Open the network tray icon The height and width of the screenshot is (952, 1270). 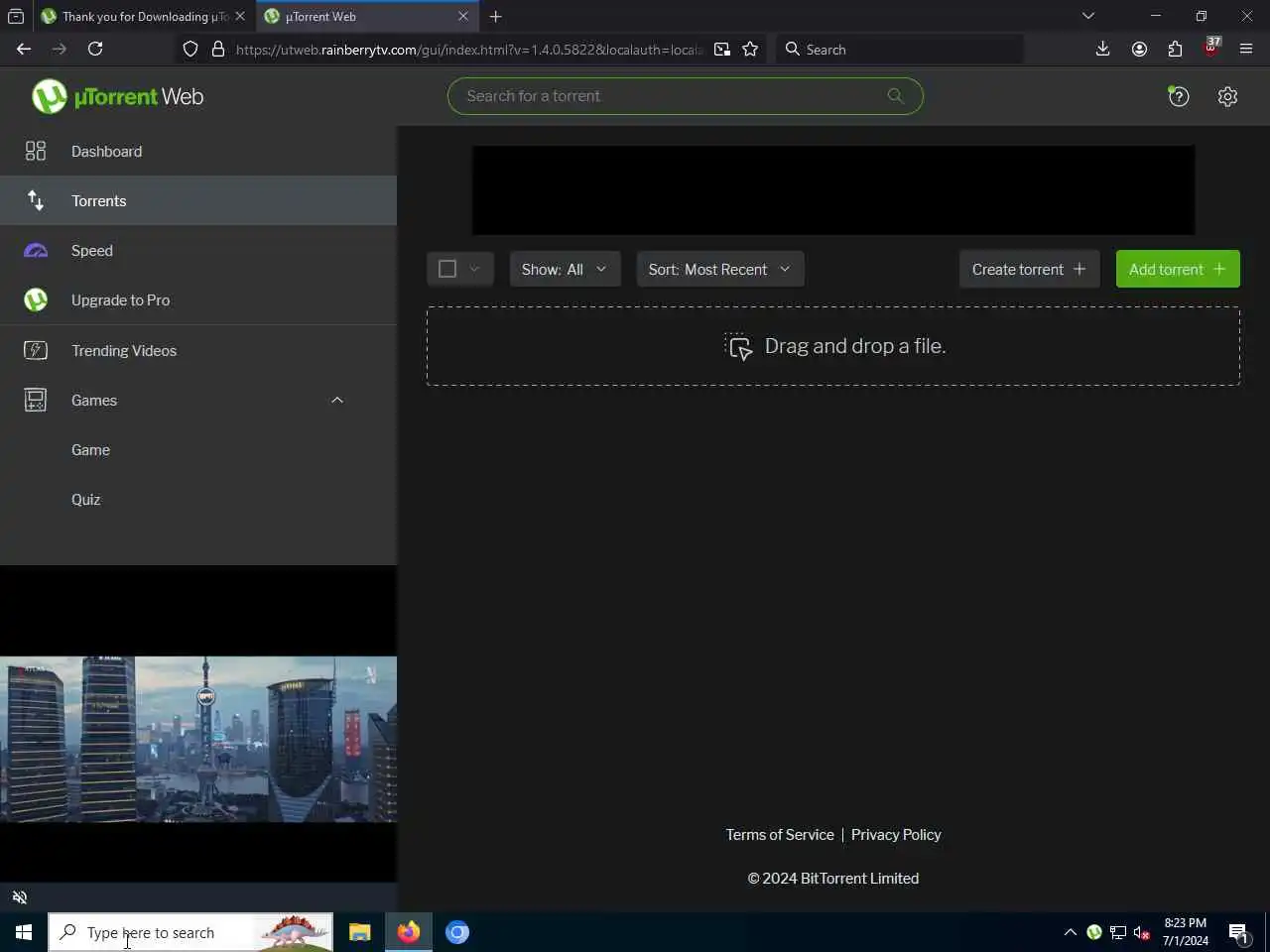(1118, 932)
